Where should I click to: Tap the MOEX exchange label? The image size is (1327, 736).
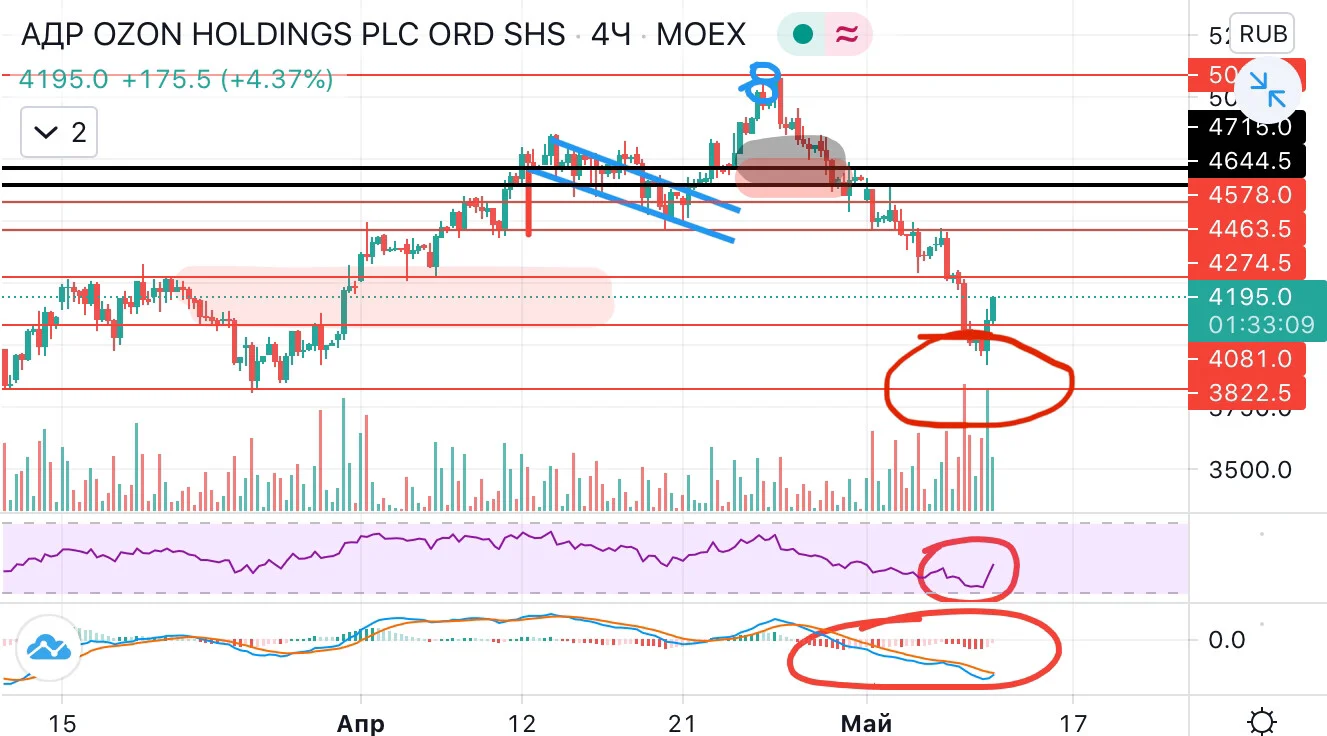coord(701,35)
